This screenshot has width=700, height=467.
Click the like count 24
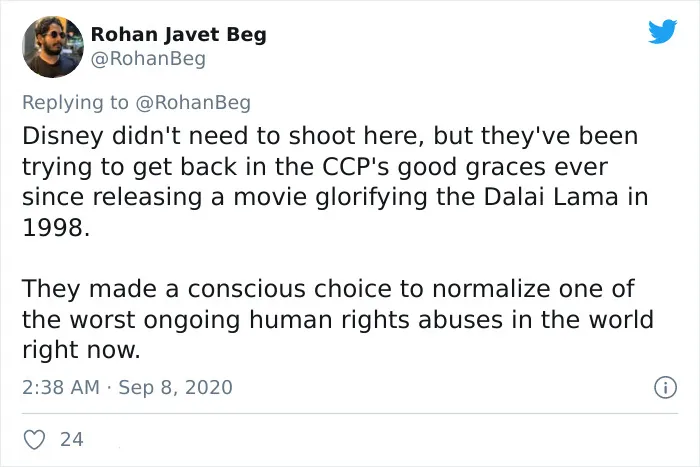(72, 439)
